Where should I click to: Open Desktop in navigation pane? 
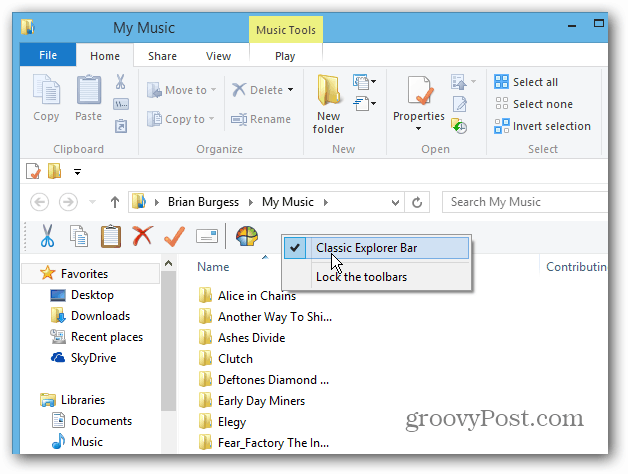pyautogui.click(x=82, y=295)
